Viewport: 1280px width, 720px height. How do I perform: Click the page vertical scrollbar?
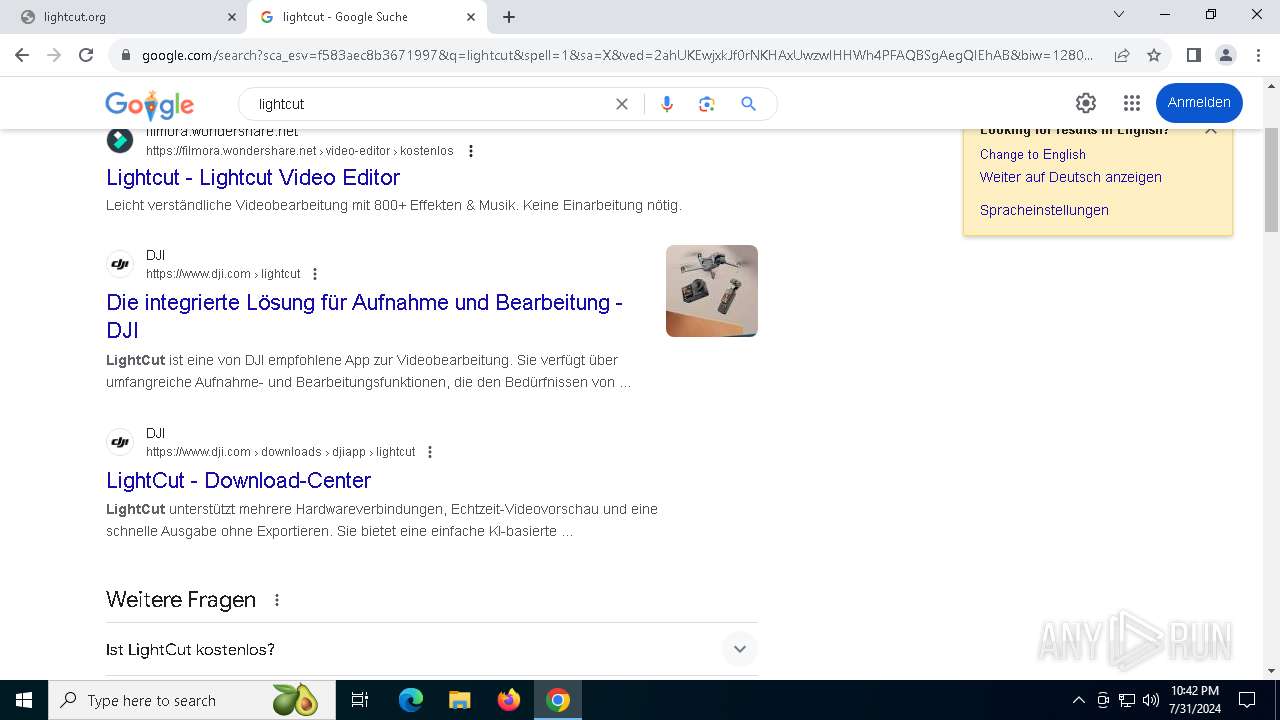pos(1271,180)
